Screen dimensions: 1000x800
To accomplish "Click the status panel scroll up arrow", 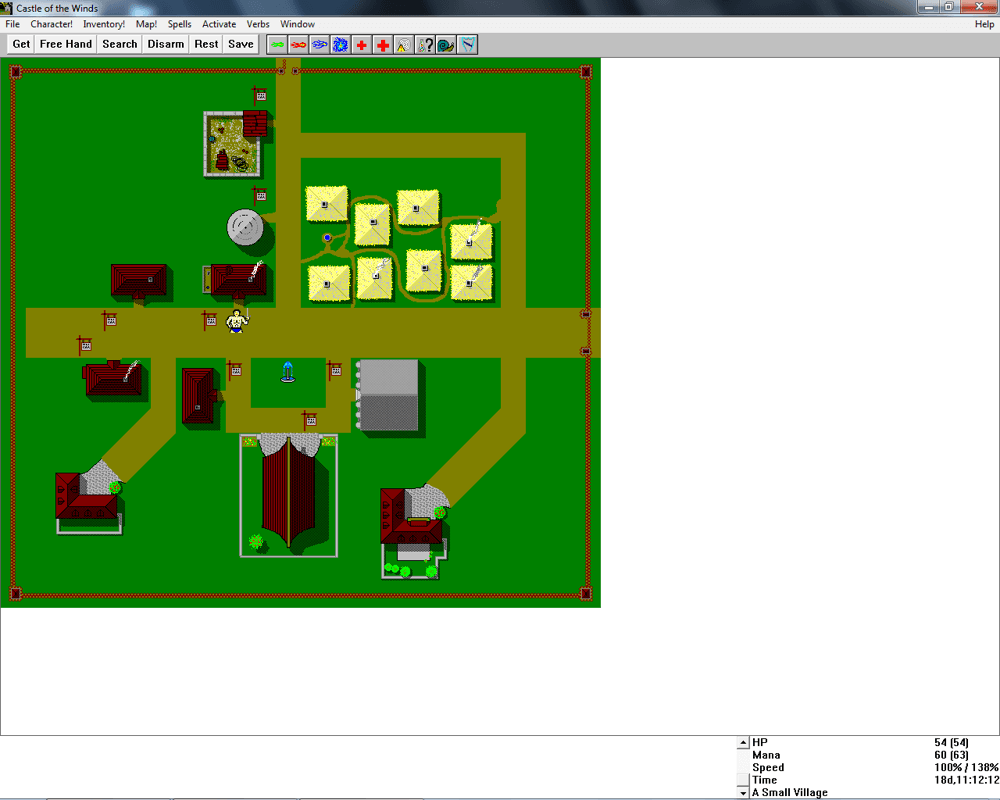I will pos(743,743).
